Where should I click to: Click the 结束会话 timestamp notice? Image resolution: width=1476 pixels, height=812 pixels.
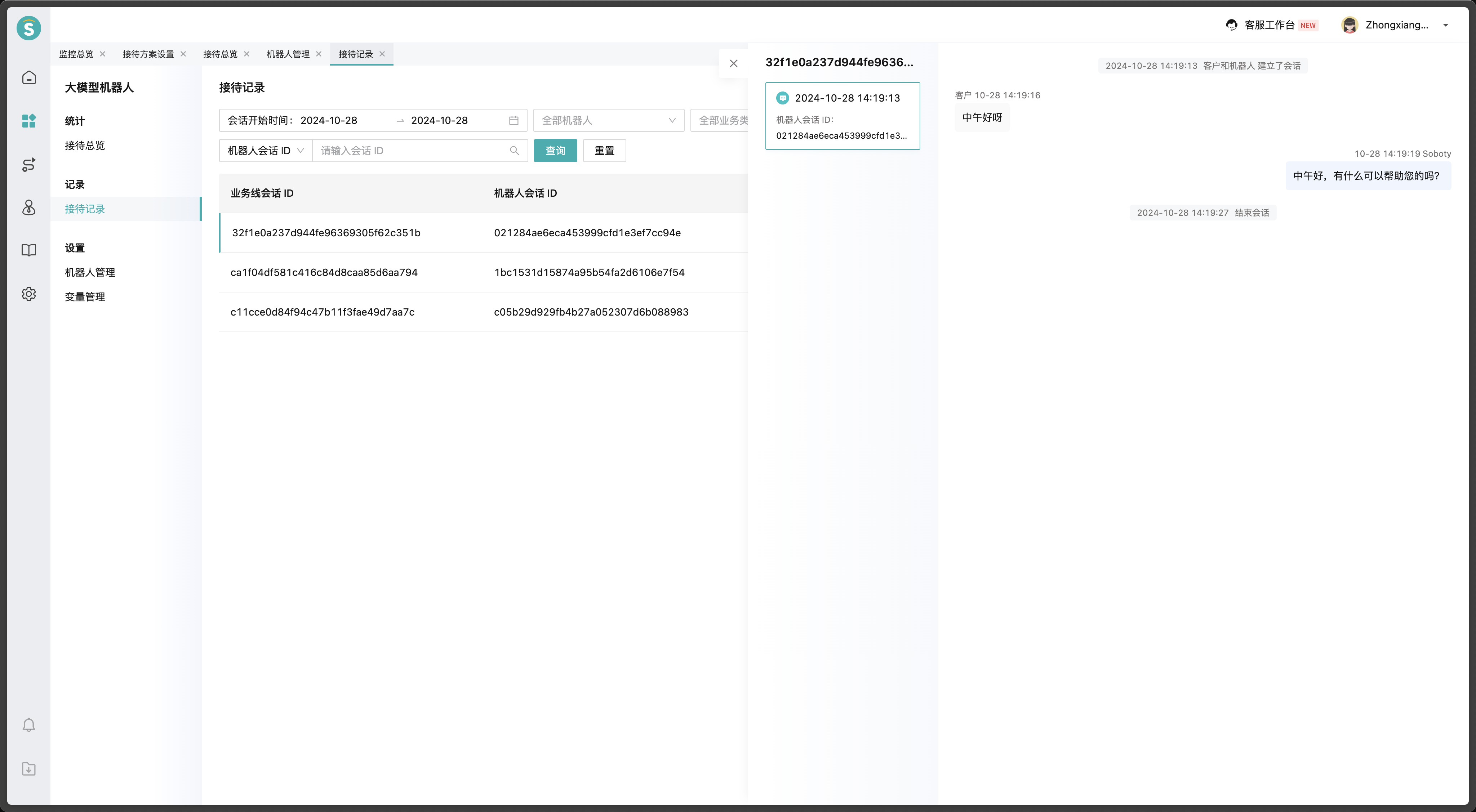click(1203, 213)
